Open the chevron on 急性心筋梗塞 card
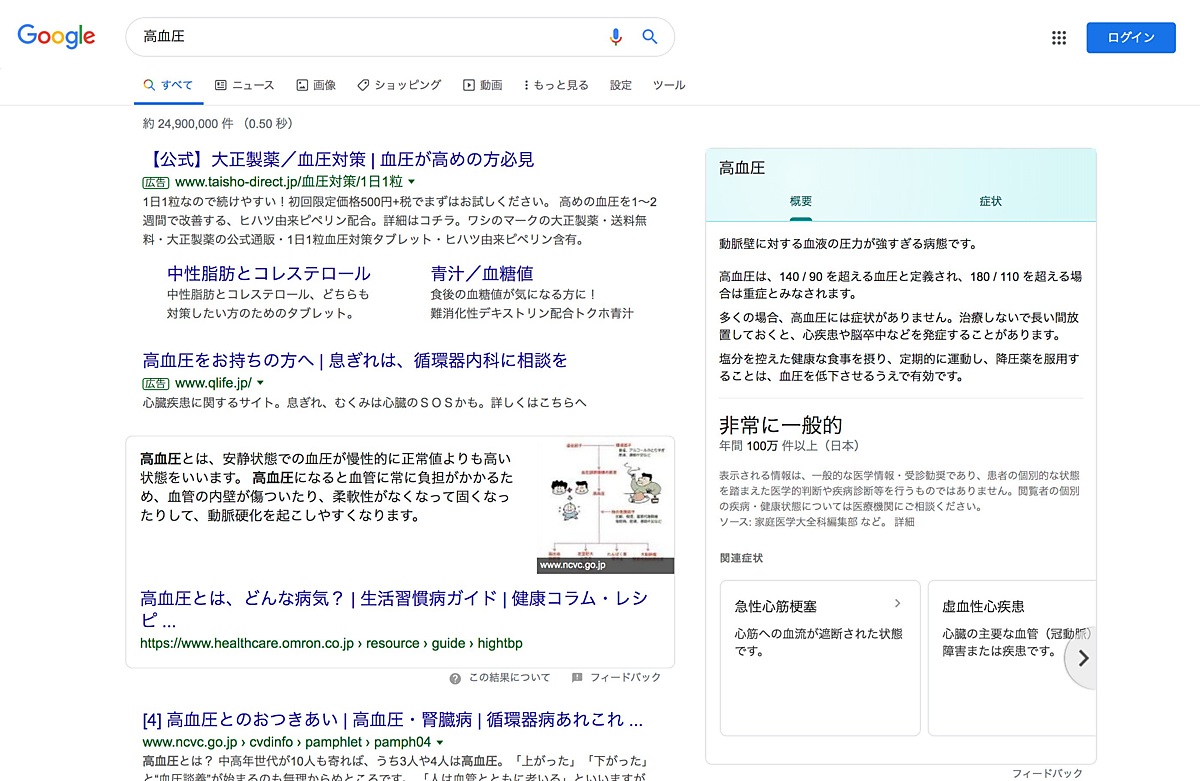 (897, 603)
